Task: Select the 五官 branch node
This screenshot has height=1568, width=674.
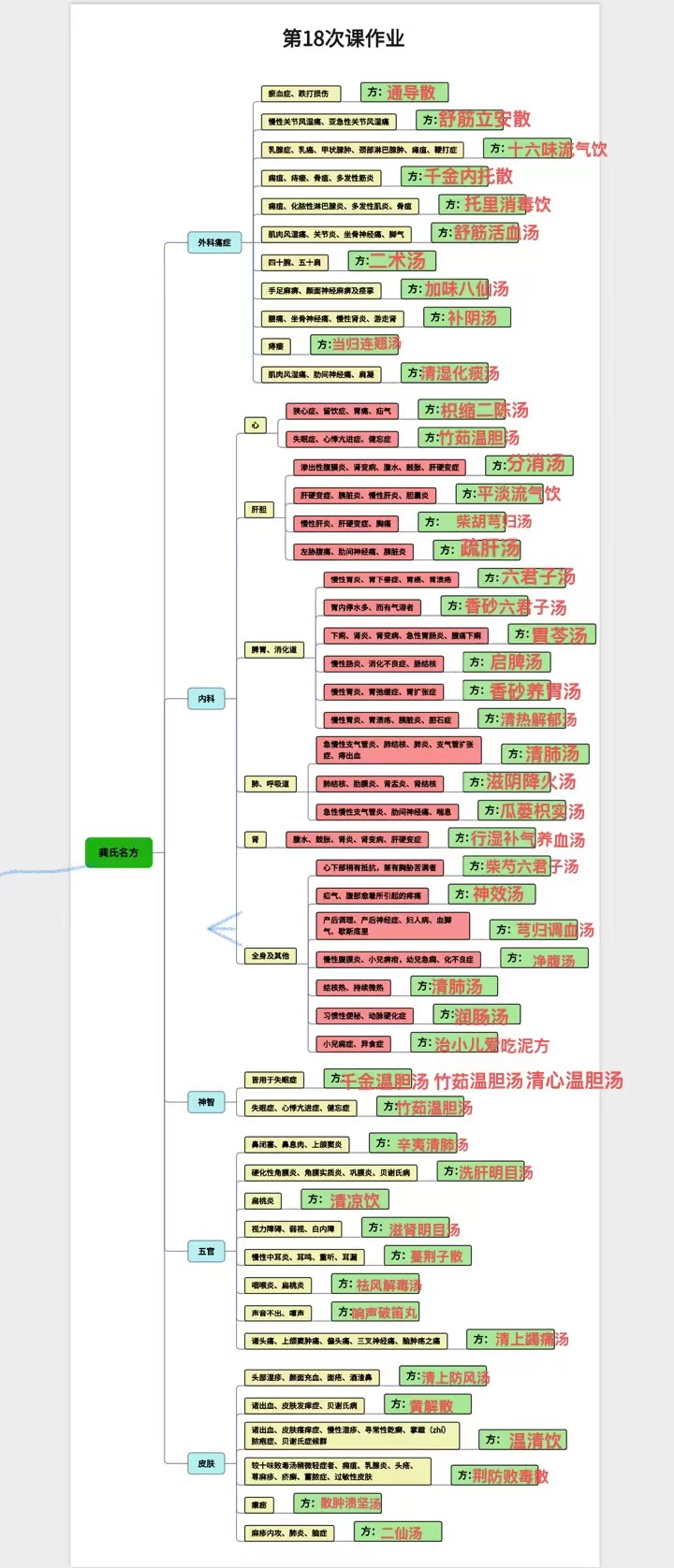Action: (x=206, y=1251)
